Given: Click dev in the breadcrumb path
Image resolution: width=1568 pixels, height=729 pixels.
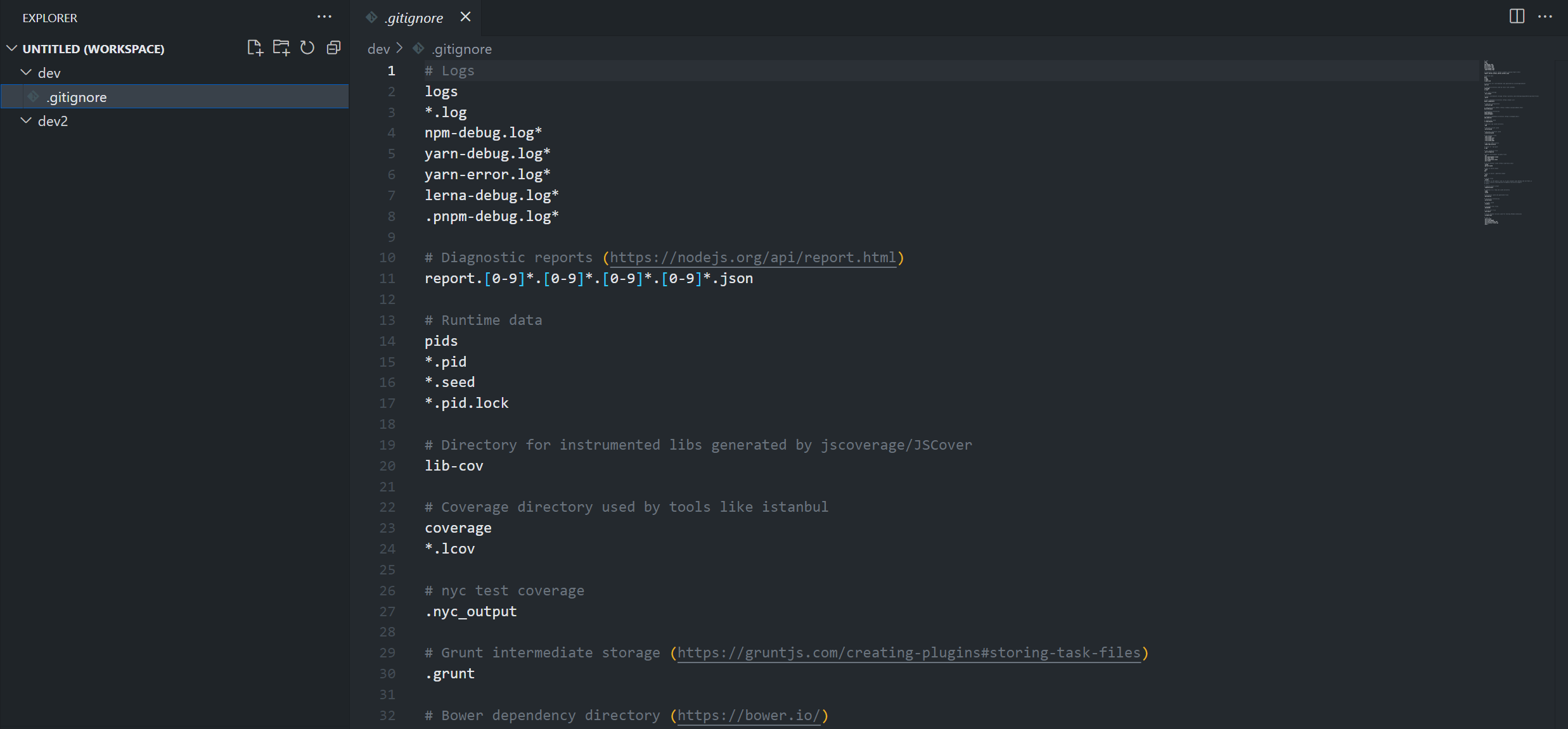Looking at the screenshot, I should pos(378,49).
